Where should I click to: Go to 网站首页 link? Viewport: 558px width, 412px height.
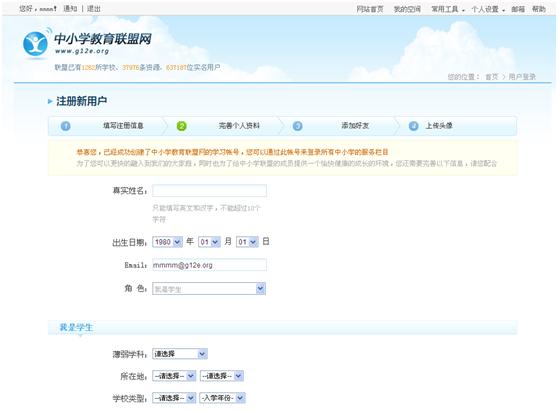(370, 9)
